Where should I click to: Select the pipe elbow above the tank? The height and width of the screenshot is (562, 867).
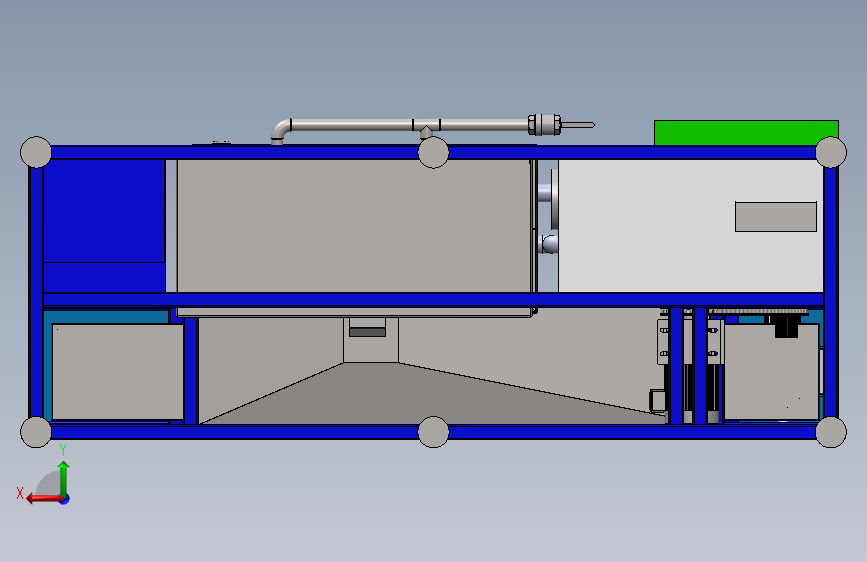point(280,131)
